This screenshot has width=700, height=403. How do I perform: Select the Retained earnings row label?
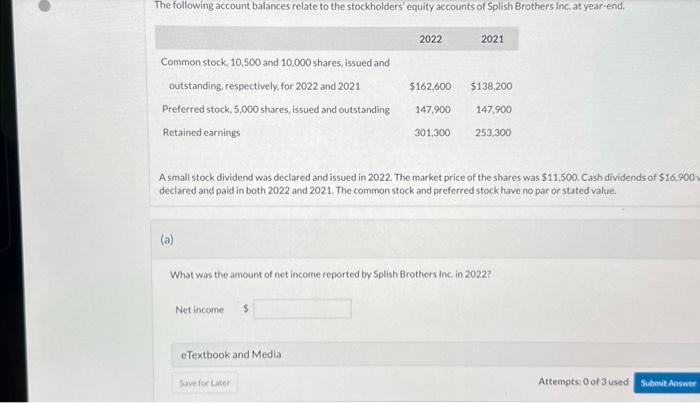[x=201, y=133]
